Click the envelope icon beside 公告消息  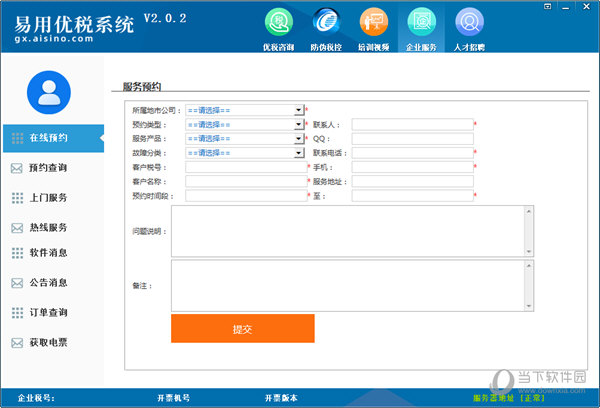(x=17, y=283)
